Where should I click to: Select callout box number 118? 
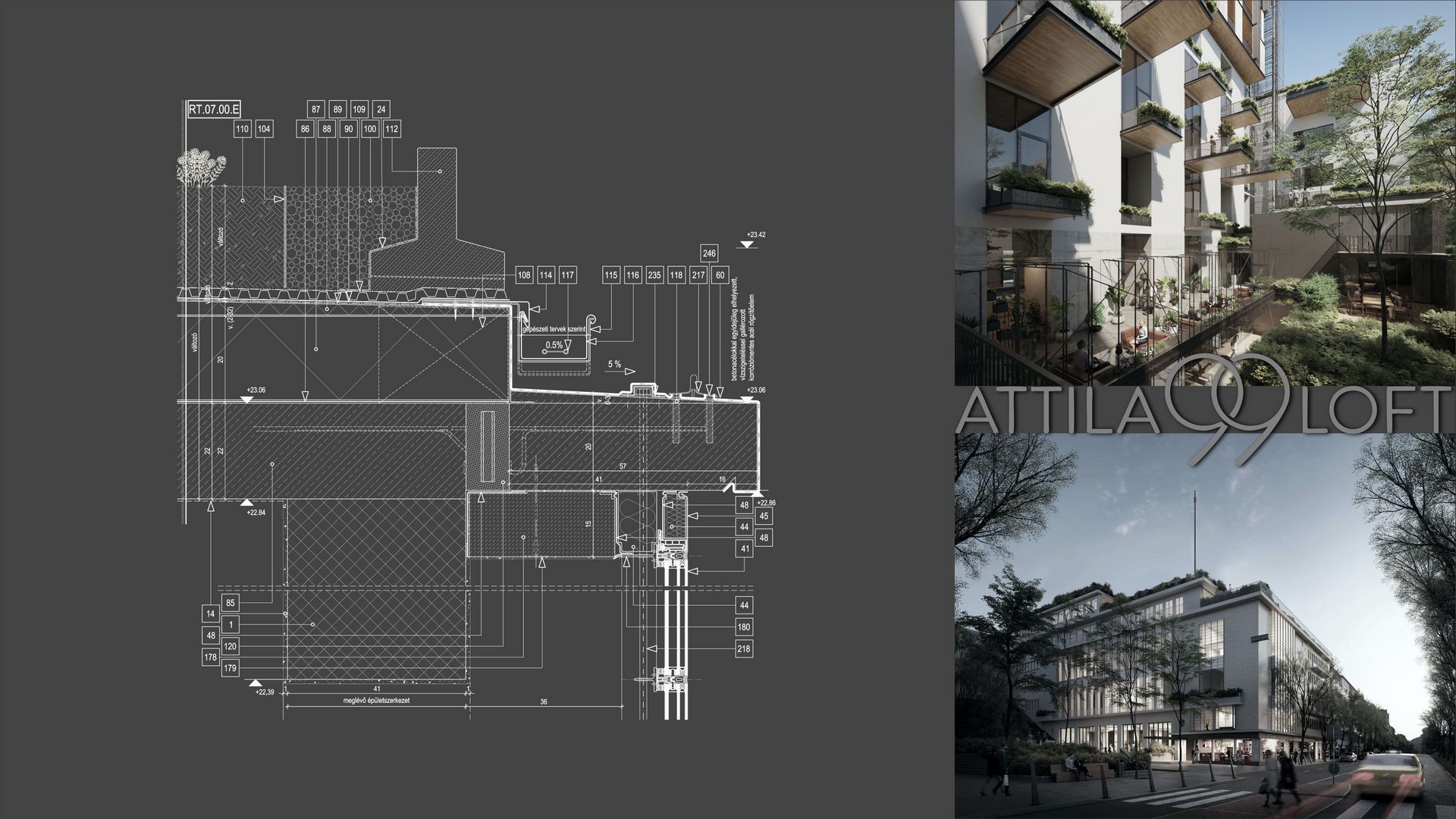coord(676,275)
